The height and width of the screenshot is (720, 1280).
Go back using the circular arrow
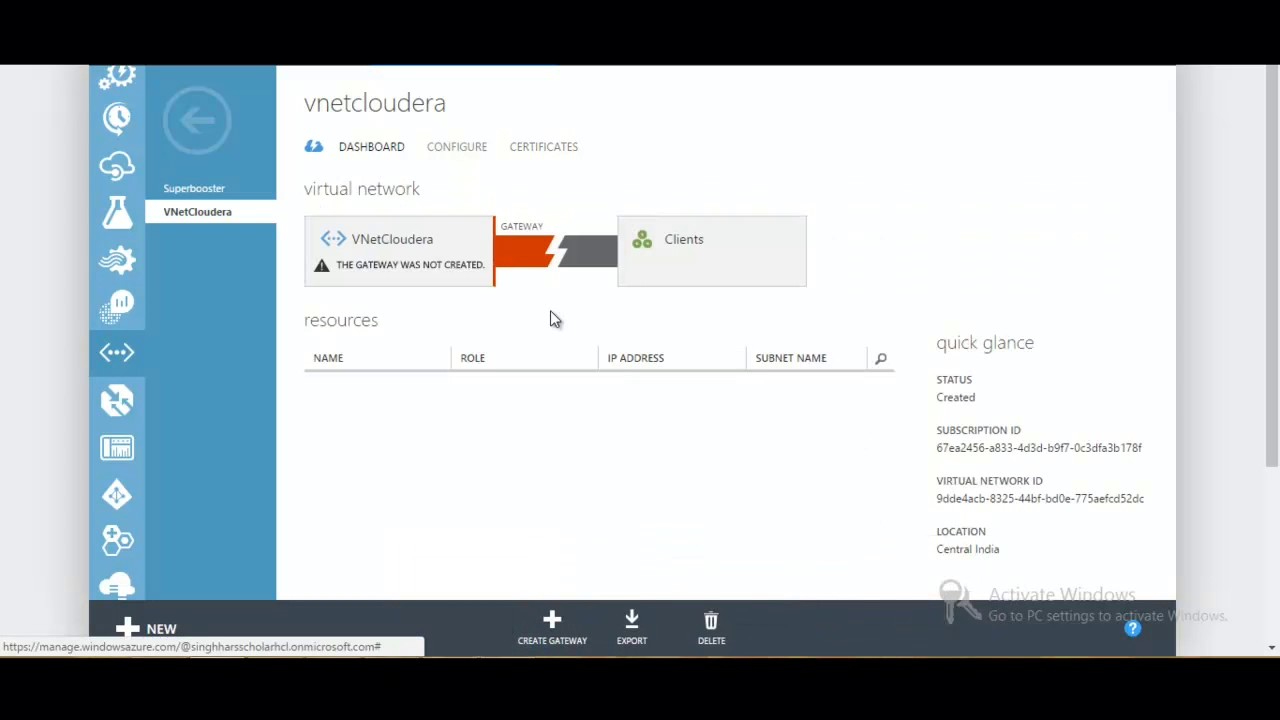(x=197, y=120)
